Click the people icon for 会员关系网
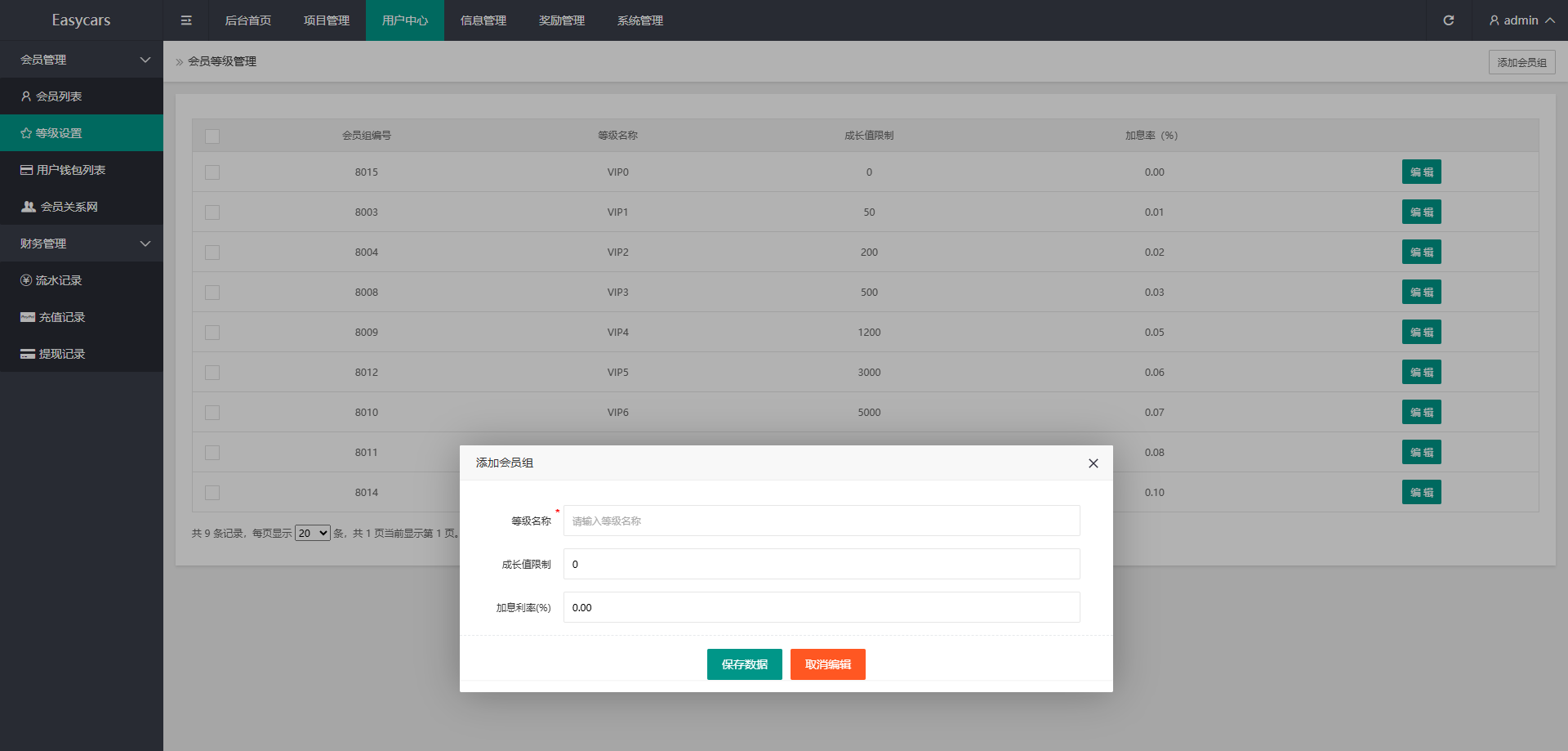This screenshot has height=751, width=1568. coord(29,207)
